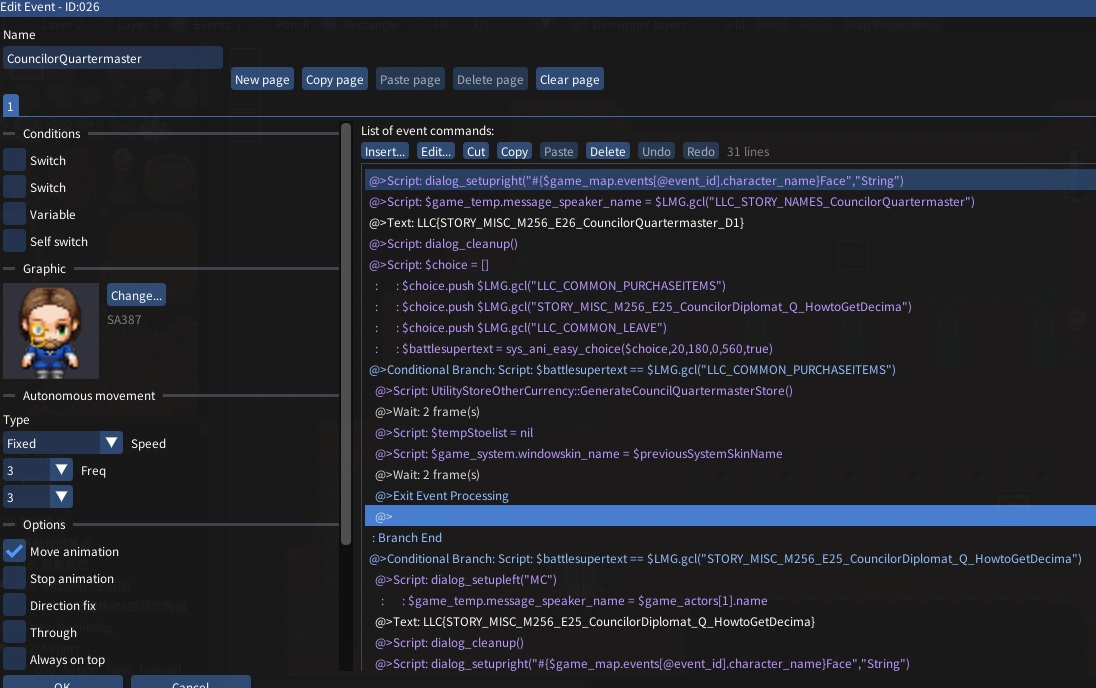
Task: Enable the Always on top option
Action: tap(14, 659)
